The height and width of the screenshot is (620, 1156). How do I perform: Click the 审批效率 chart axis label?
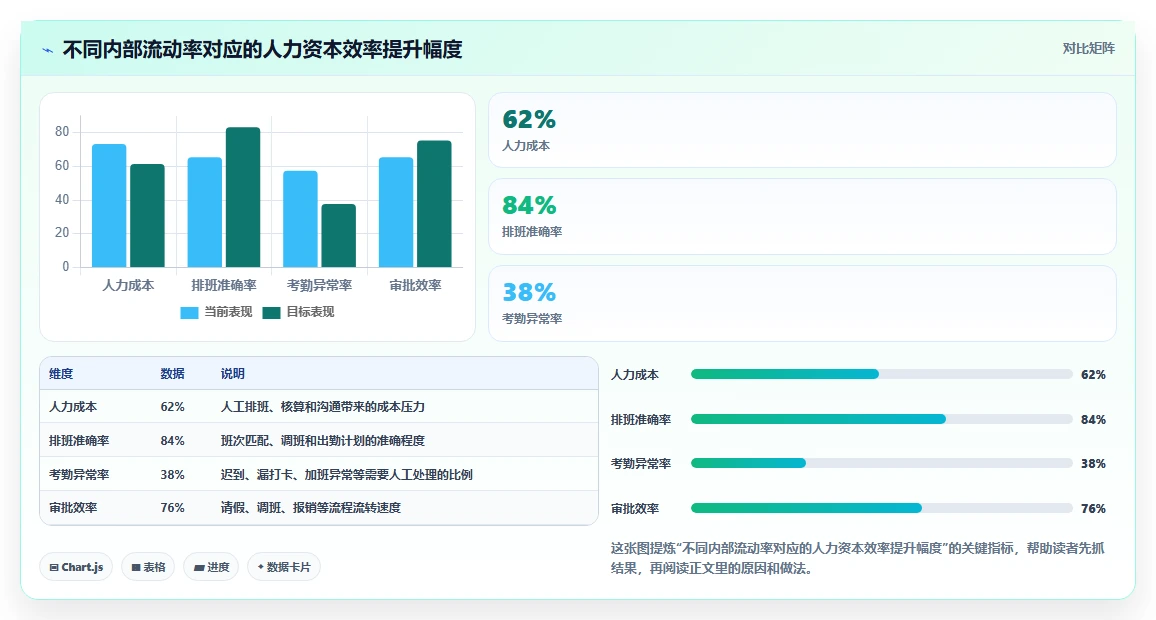(415, 285)
